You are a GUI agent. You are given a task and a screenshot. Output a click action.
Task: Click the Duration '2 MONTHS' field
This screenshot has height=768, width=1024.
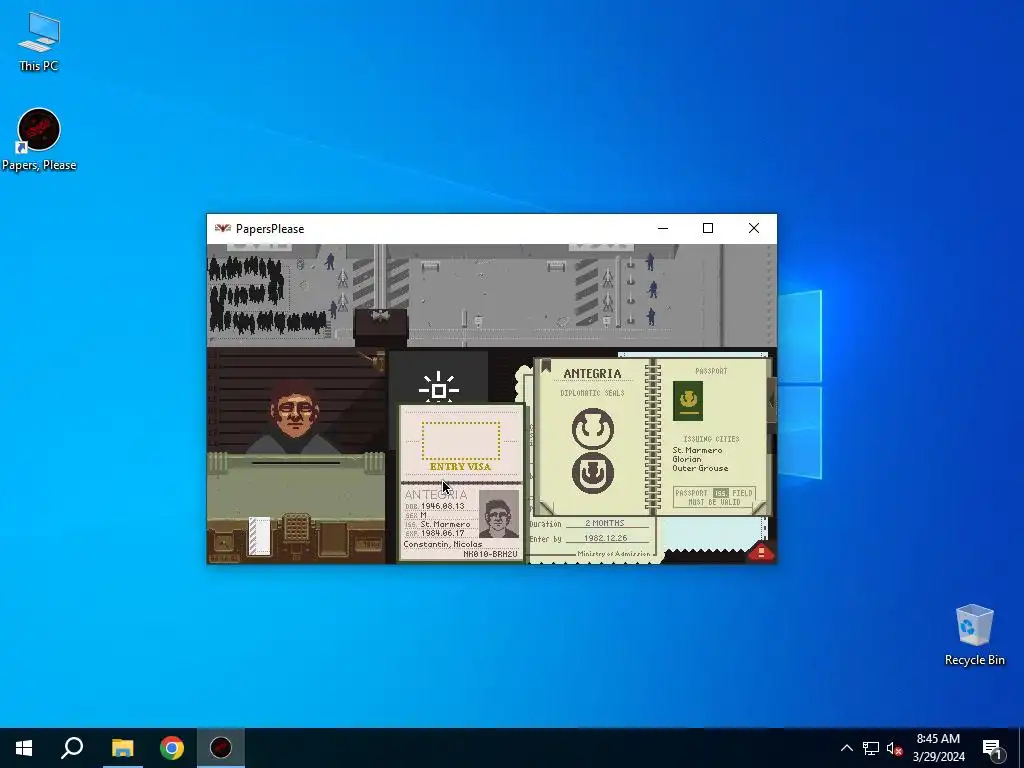point(605,523)
